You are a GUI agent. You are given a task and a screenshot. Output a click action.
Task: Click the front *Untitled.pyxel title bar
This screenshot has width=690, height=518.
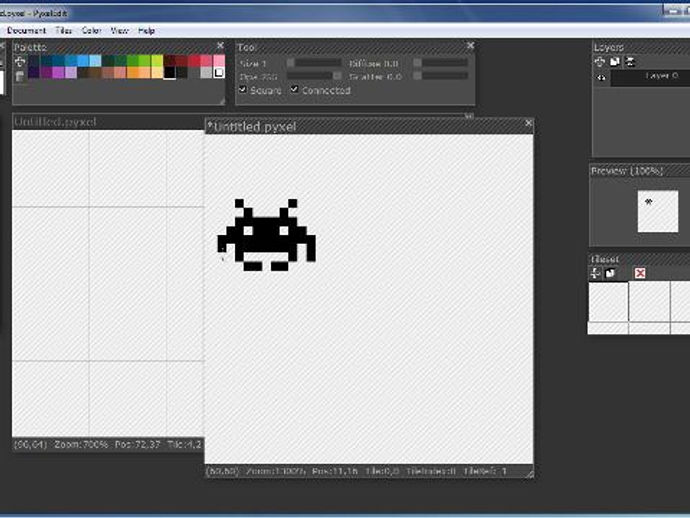point(369,126)
